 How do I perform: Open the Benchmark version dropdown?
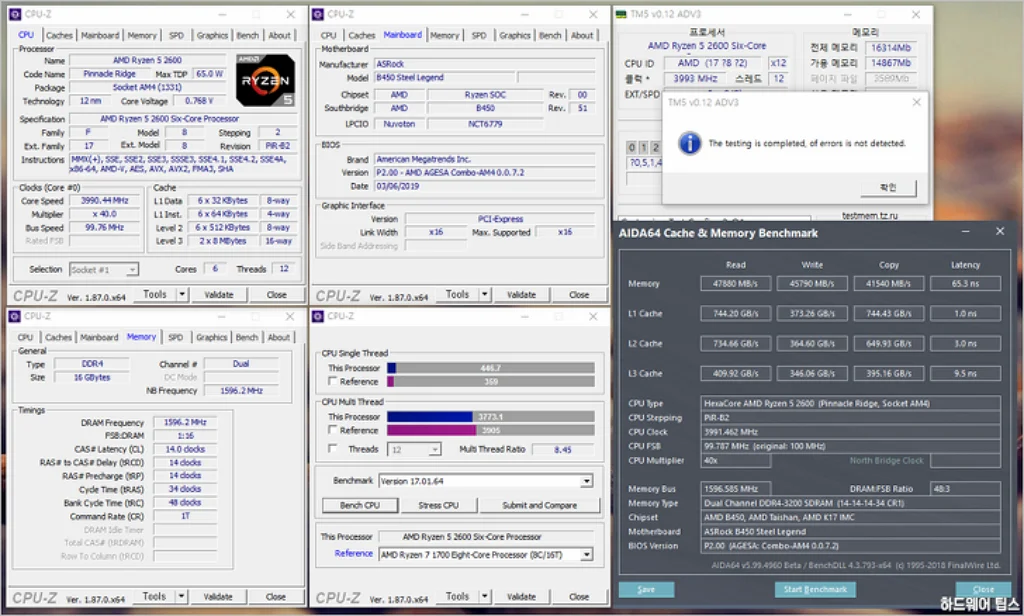[586, 481]
